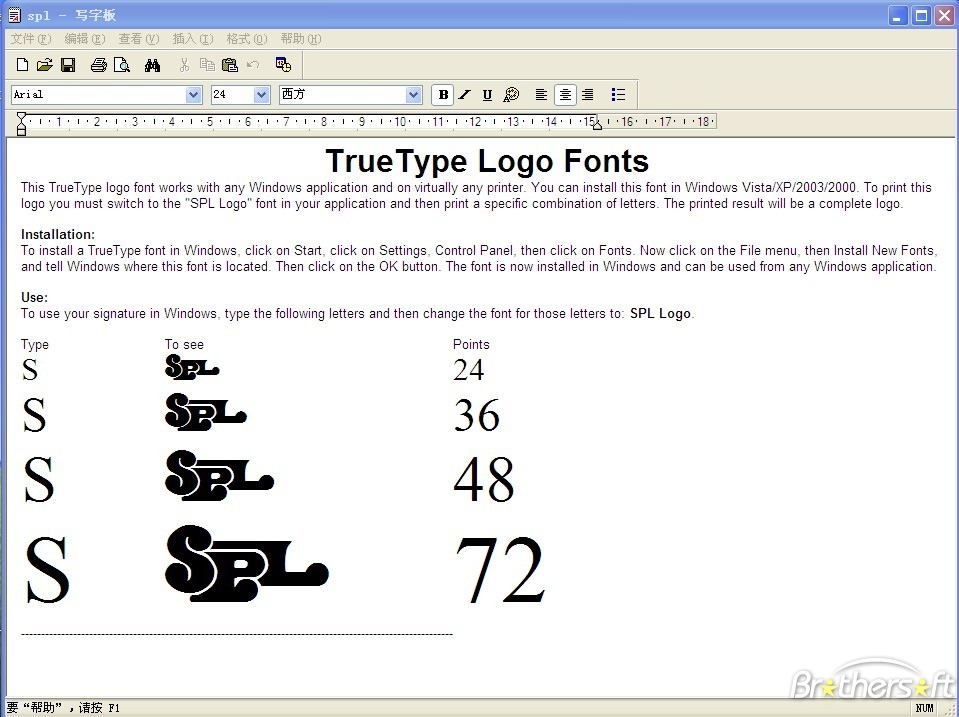The width and height of the screenshot is (959, 717).
Task: Center align text
Action: (565, 95)
